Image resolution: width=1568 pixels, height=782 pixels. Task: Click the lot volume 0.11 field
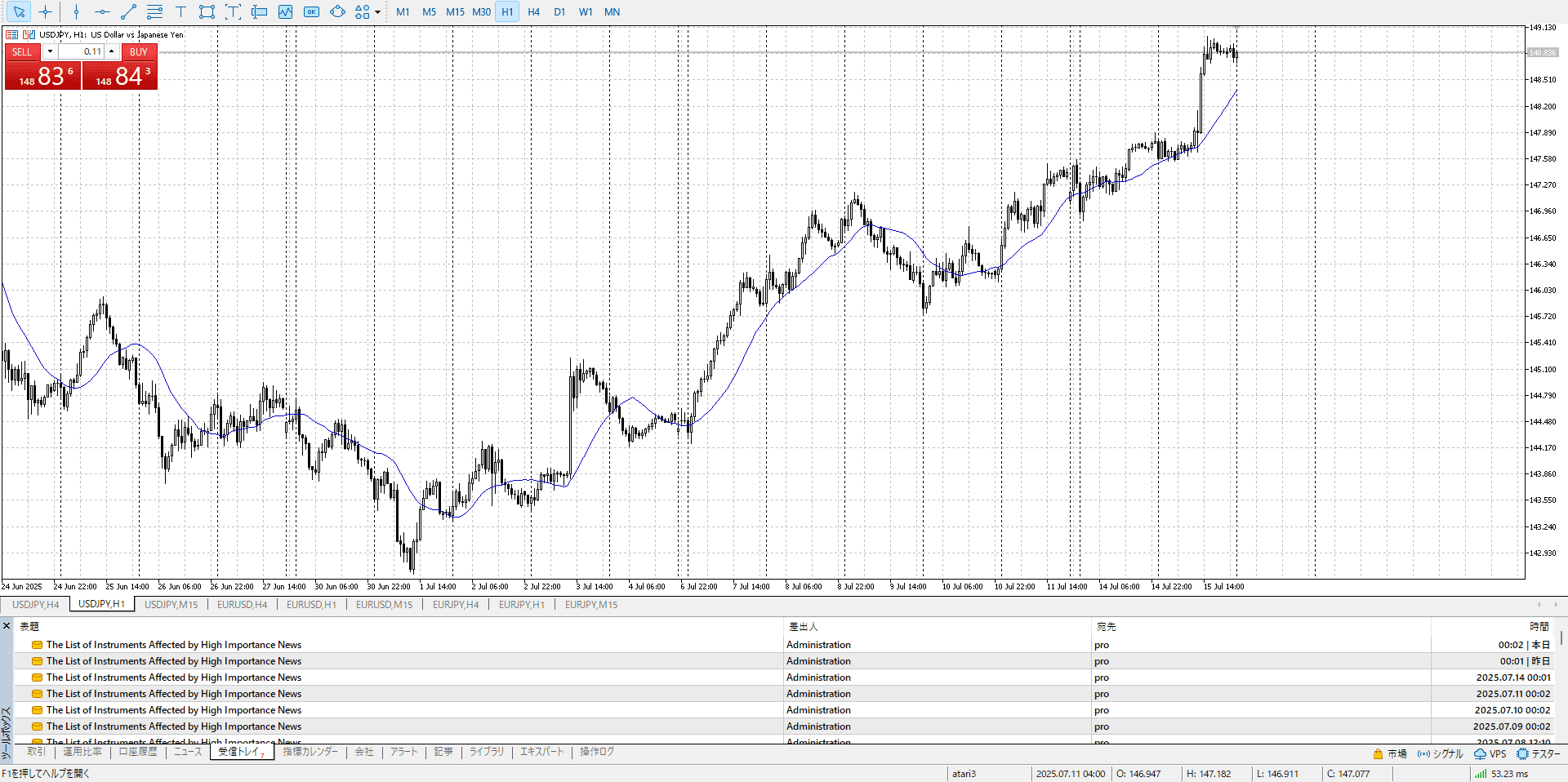[82, 51]
